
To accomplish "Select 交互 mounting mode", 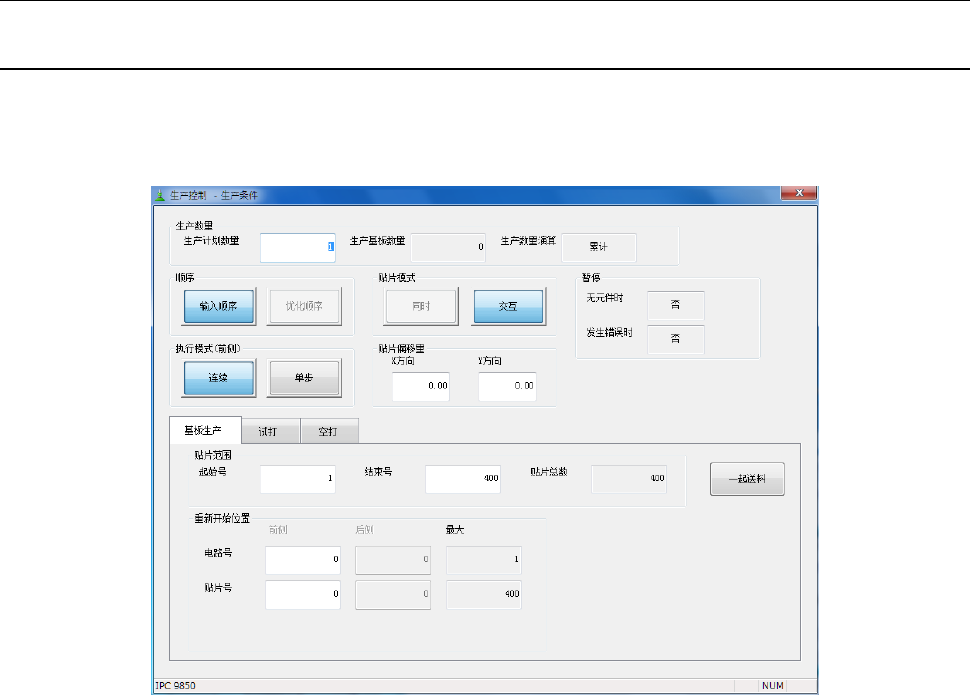I will pos(509,306).
